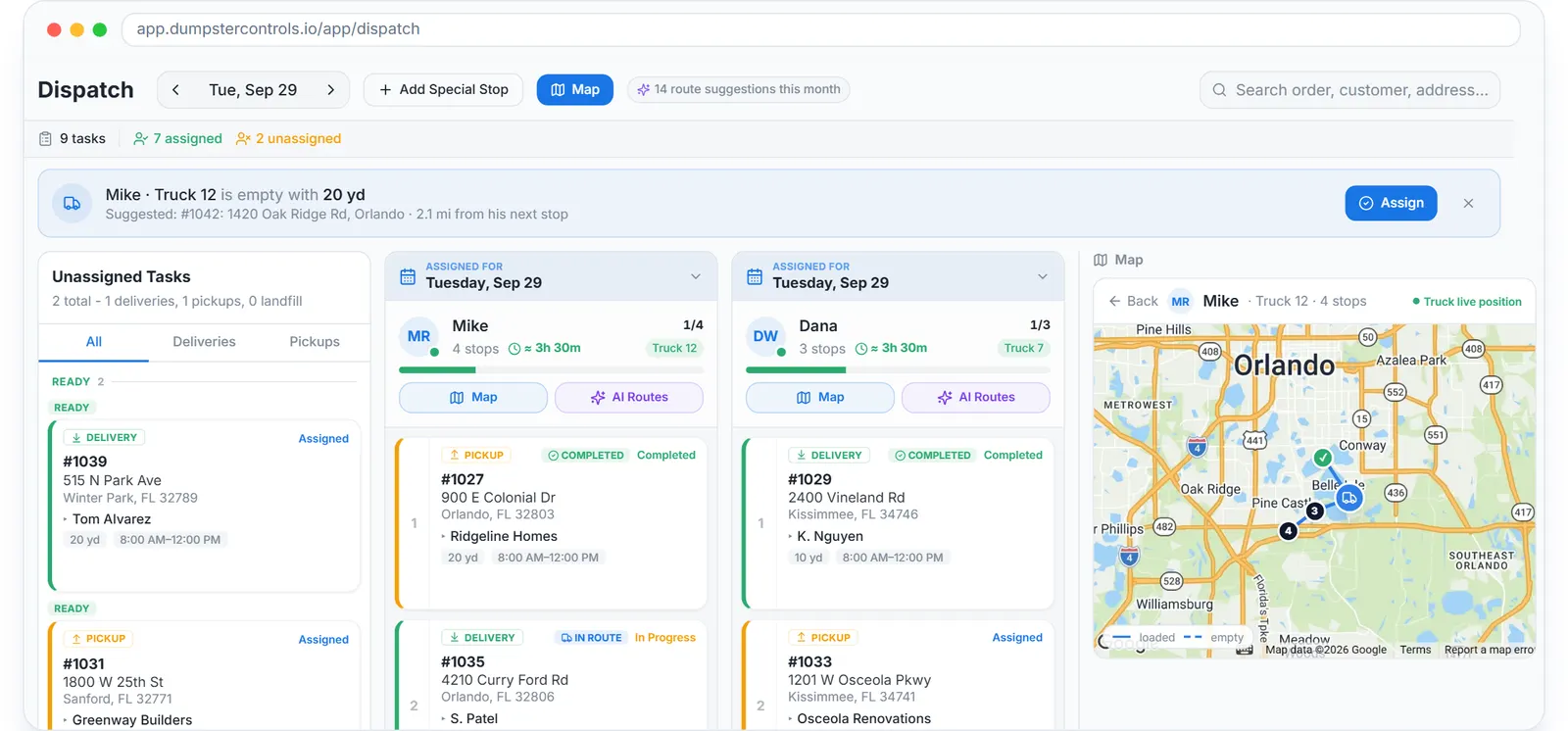Click Assigned status on order #1033
1568x731 pixels.
(1017, 638)
